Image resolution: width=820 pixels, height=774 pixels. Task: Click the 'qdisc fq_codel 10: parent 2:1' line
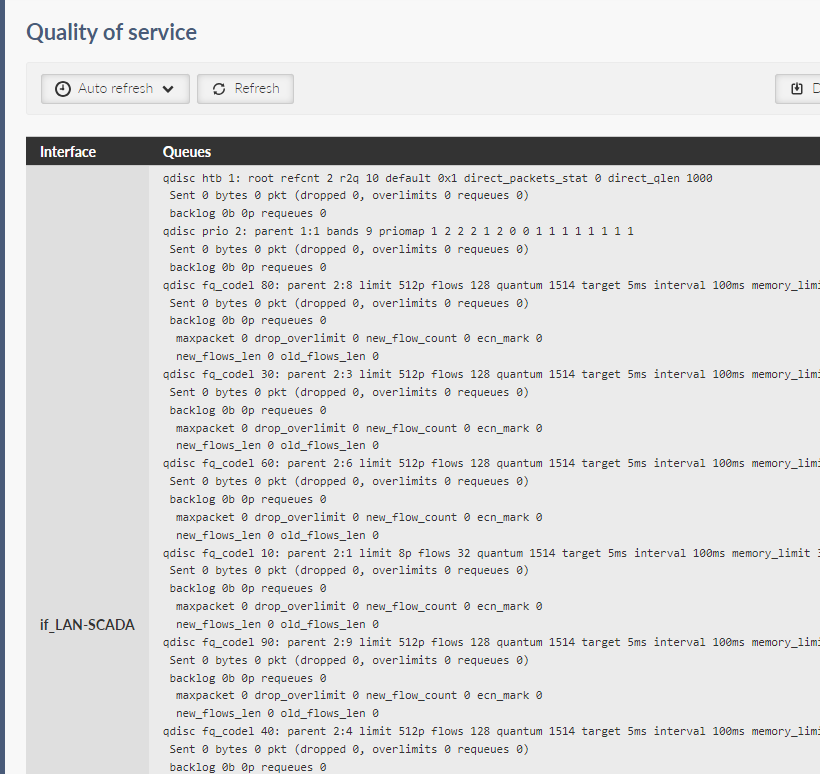point(491,553)
